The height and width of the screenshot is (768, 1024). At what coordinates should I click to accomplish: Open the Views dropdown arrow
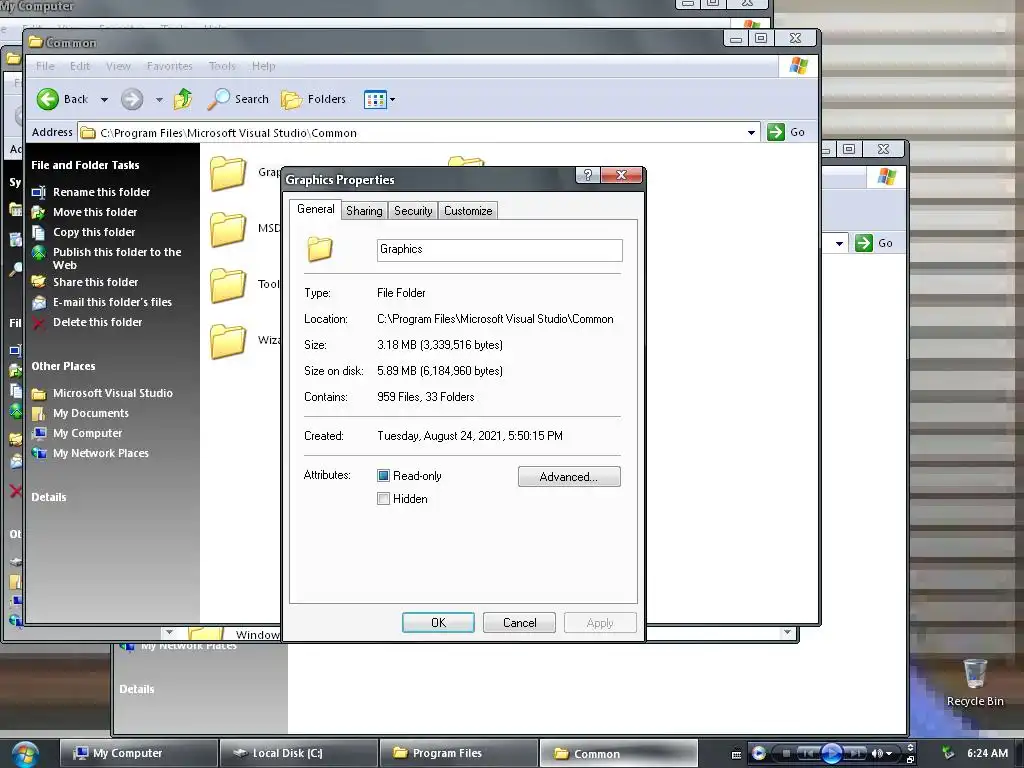click(x=392, y=100)
